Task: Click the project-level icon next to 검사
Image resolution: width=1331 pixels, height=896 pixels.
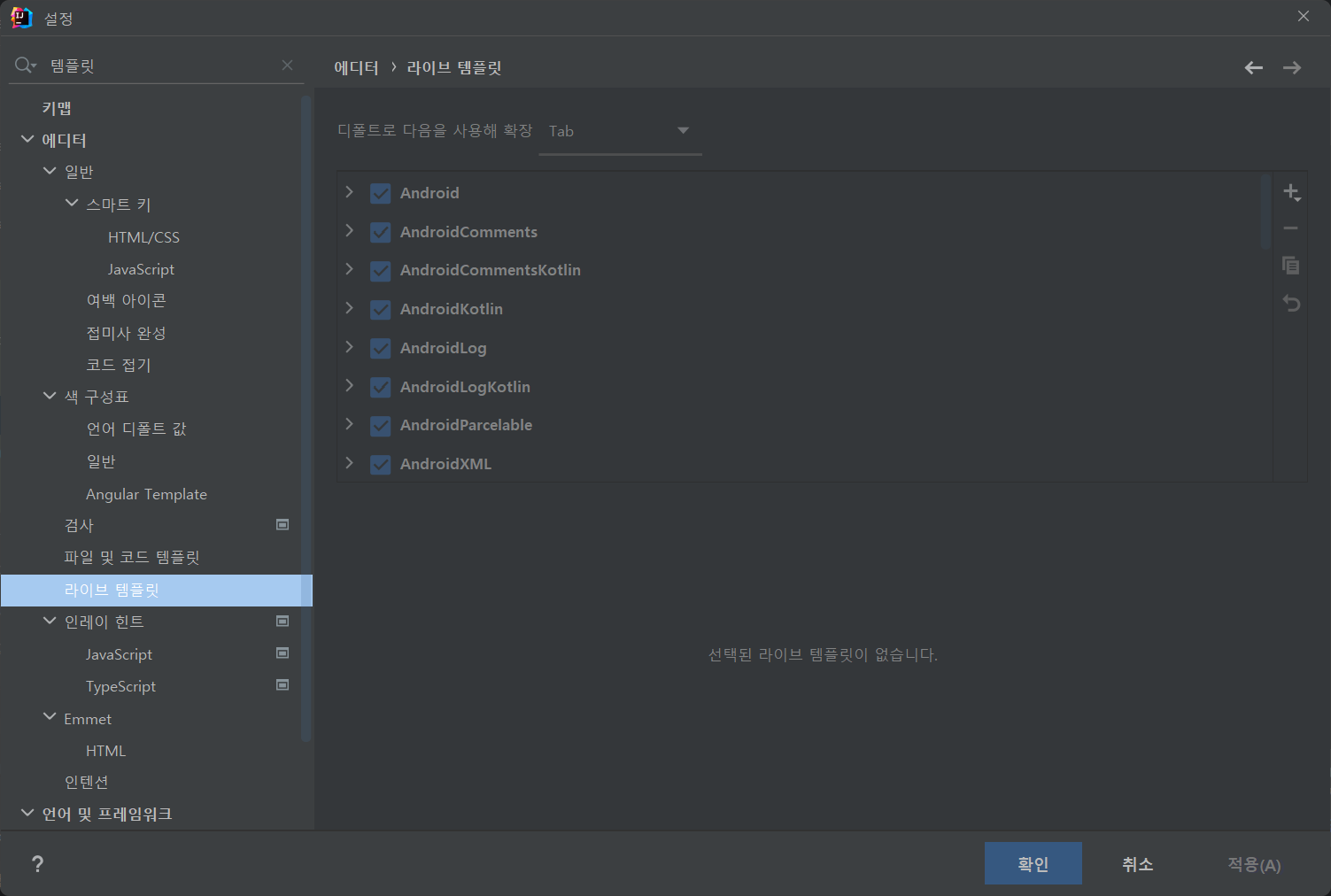Action: (x=282, y=524)
